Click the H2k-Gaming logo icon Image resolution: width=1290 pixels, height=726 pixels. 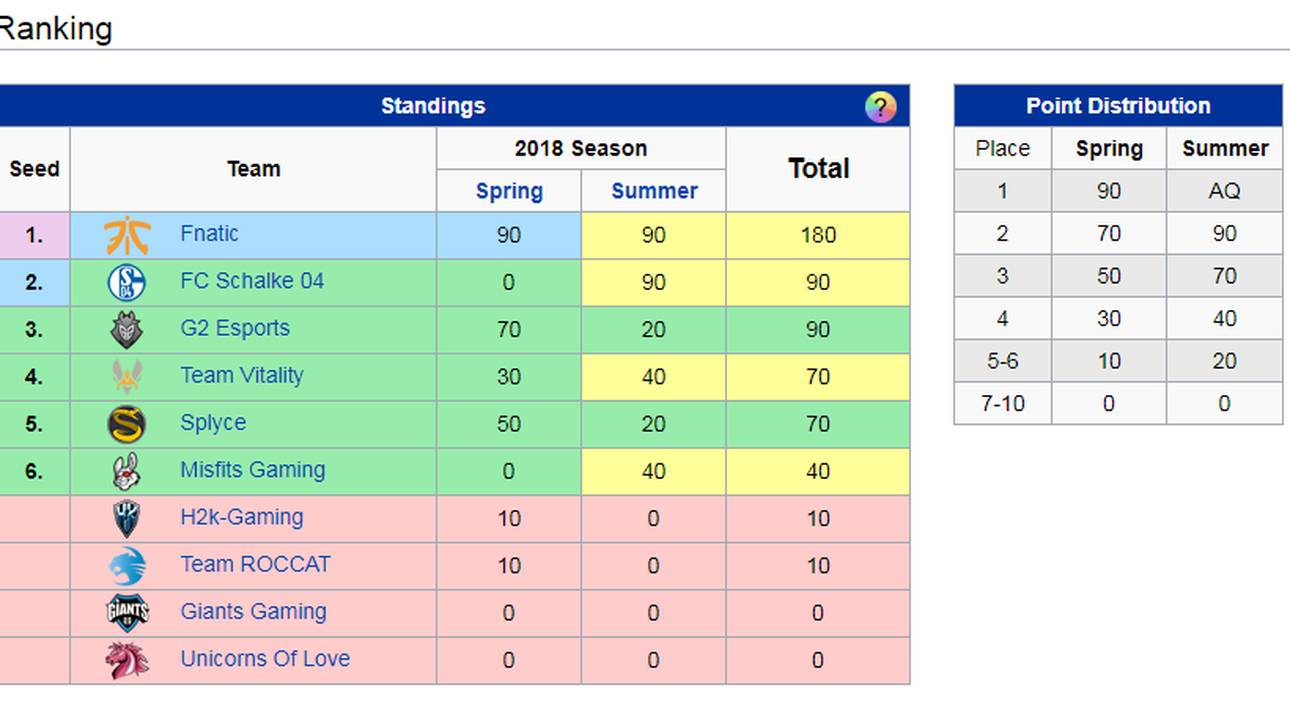[x=126, y=518]
